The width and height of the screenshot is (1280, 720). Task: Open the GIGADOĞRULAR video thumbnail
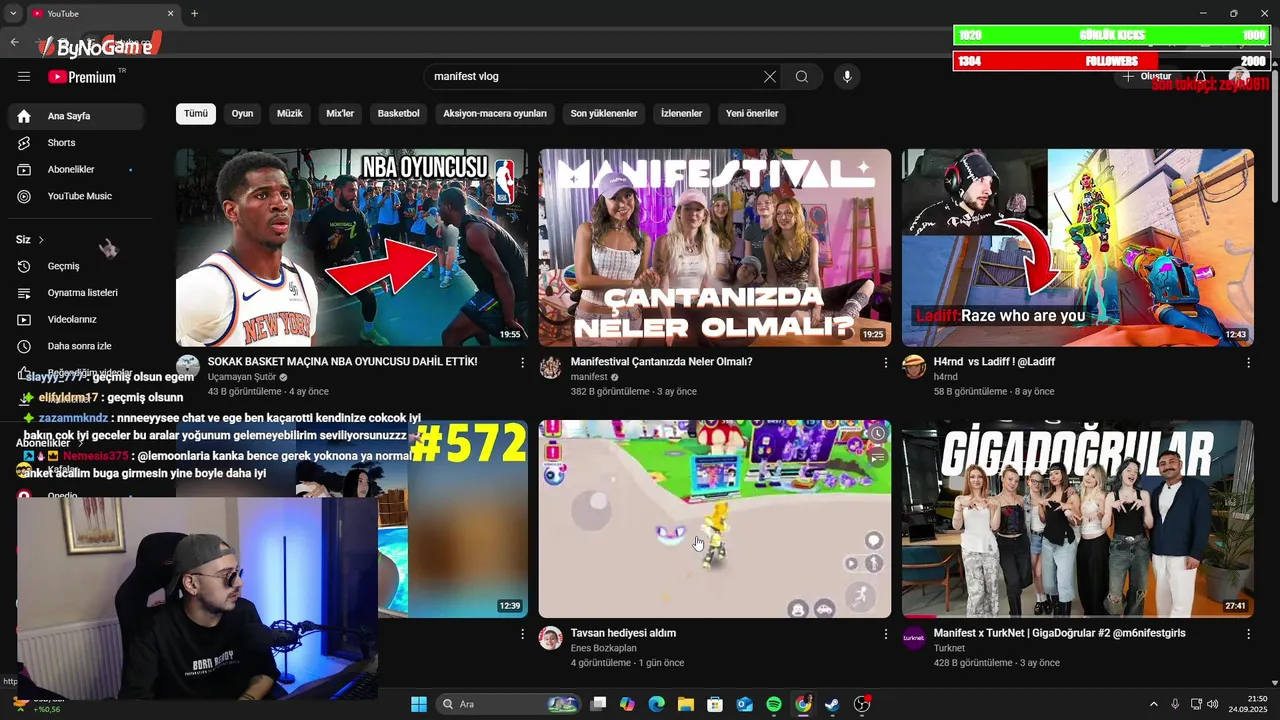[x=1078, y=519]
